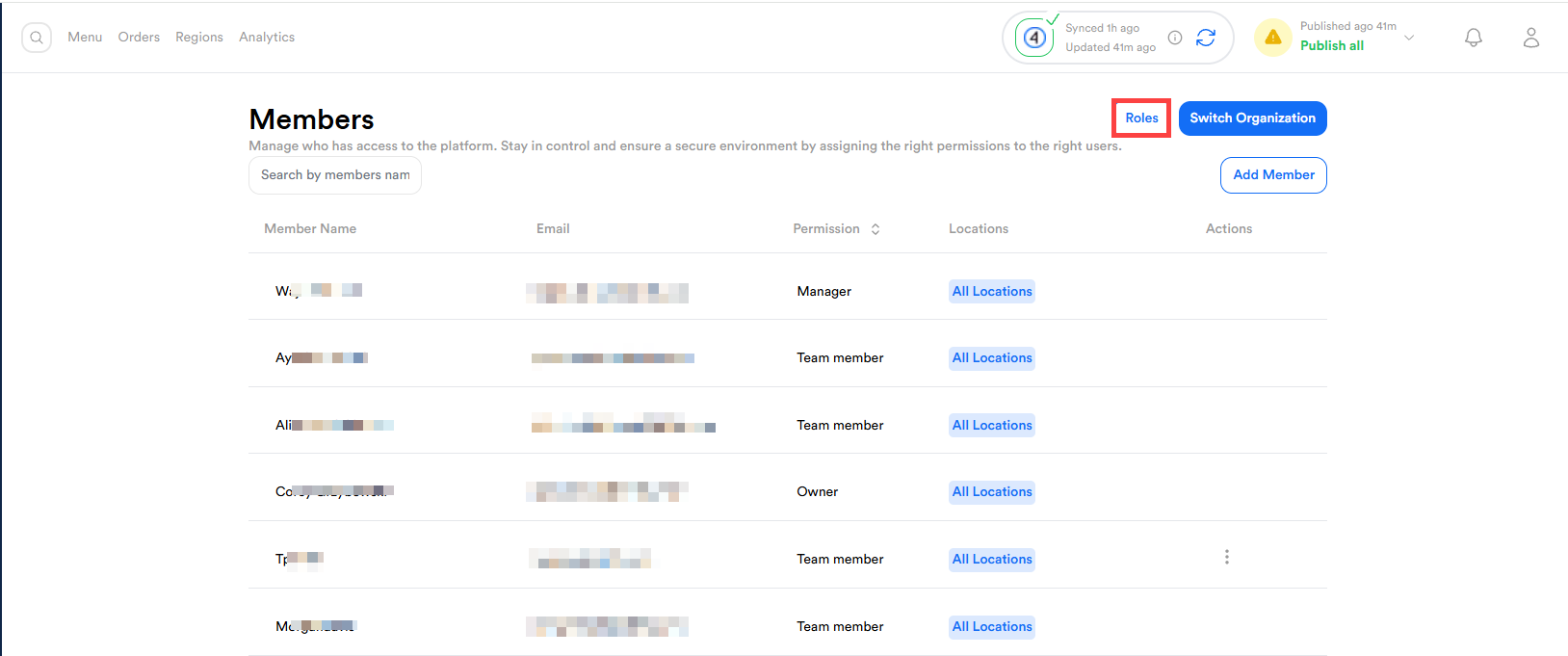
Task: Open the user profile icon
Action: click(1530, 38)
